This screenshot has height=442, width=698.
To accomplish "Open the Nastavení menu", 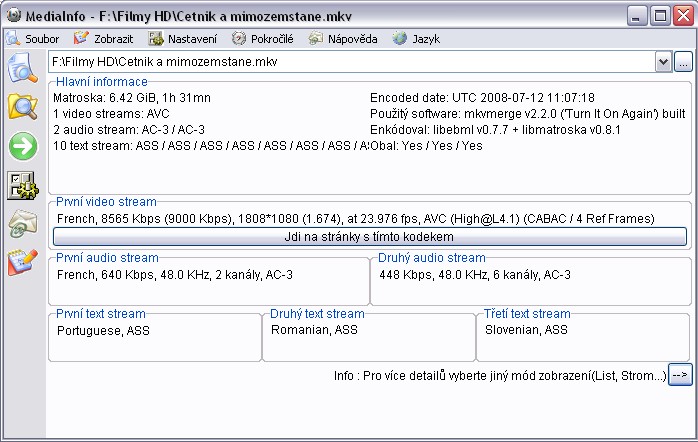I will coord(184,39).
